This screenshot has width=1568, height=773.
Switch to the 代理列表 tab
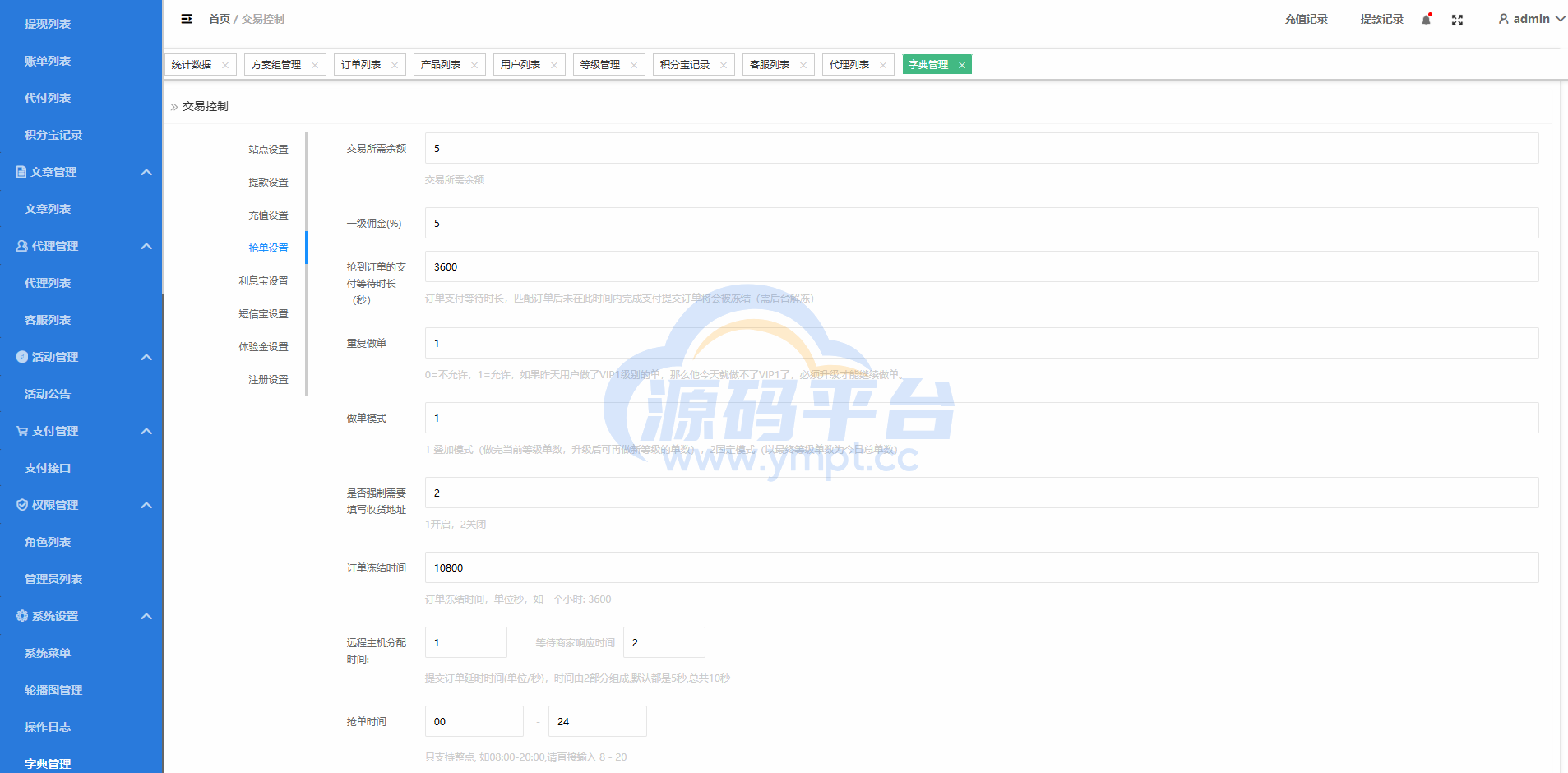point(849,65)
